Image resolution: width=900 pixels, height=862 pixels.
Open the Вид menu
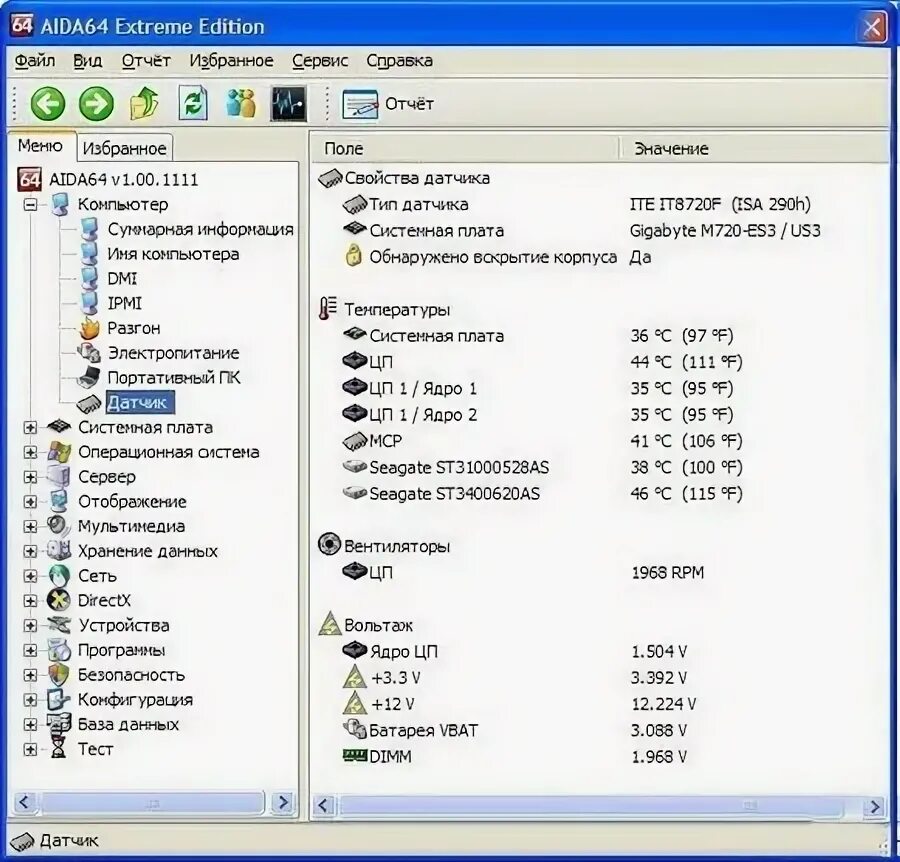[87, 61]
